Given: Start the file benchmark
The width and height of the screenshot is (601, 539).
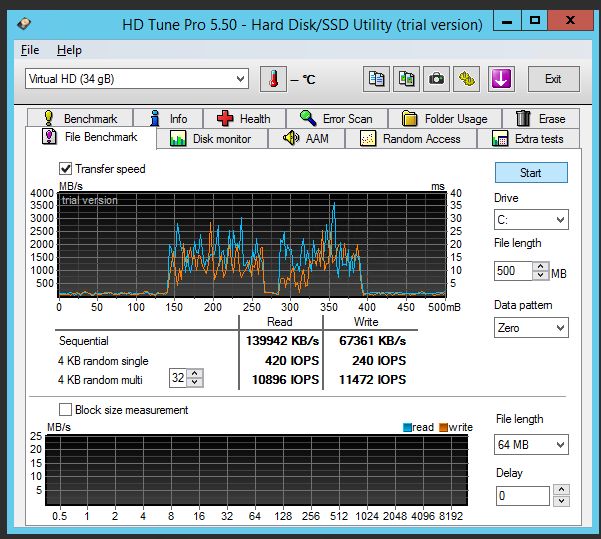Looking at the screenshot, I should click(531, 173).
